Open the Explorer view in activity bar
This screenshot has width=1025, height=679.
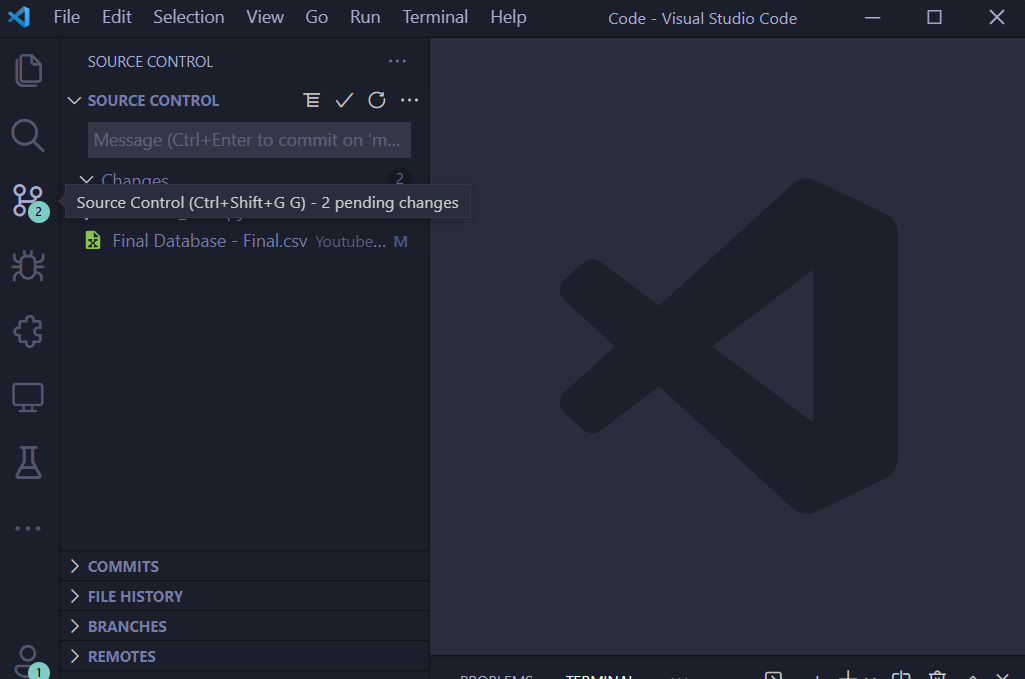point(28,70)
